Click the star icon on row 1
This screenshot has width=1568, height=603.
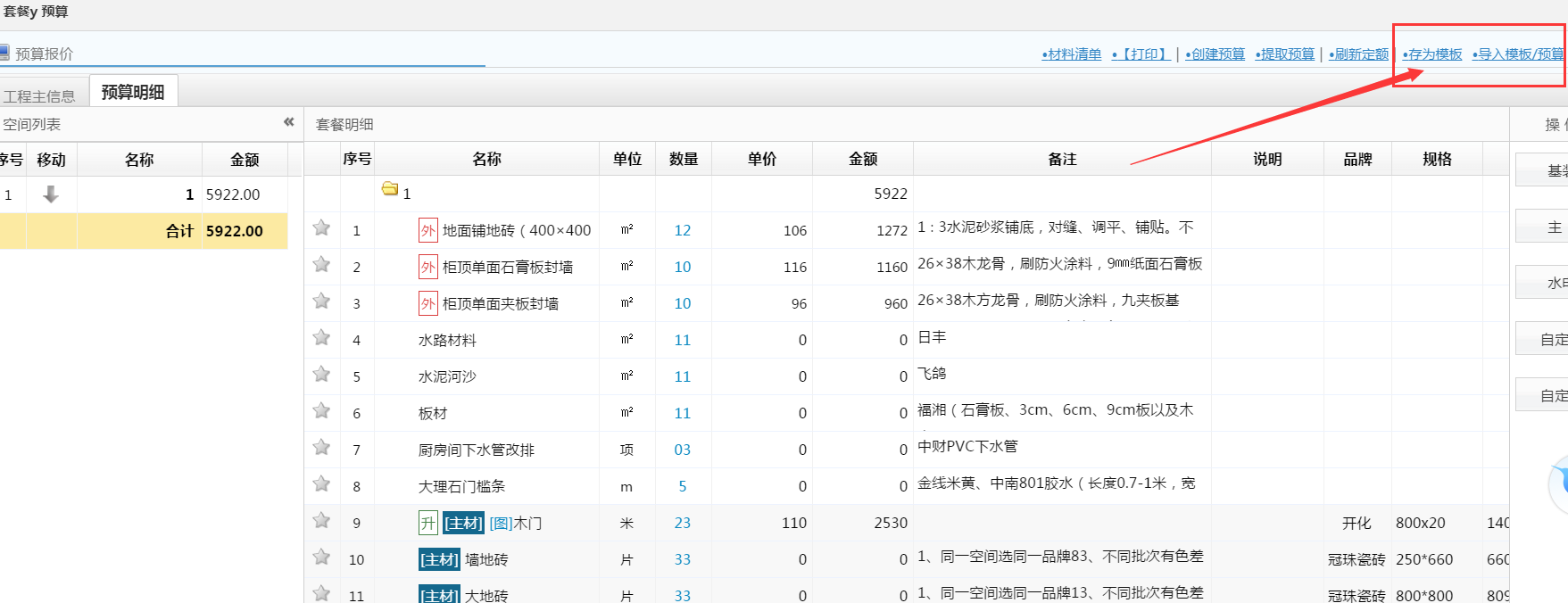(321, 228)
